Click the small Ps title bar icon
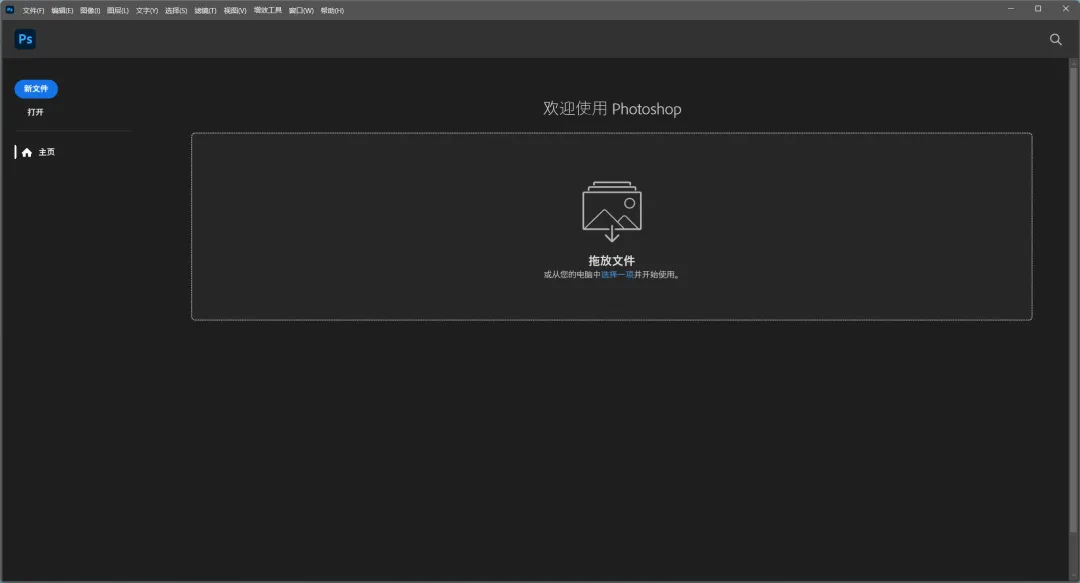Screen dimensions: 1080x583 click(x=10, y=10)
